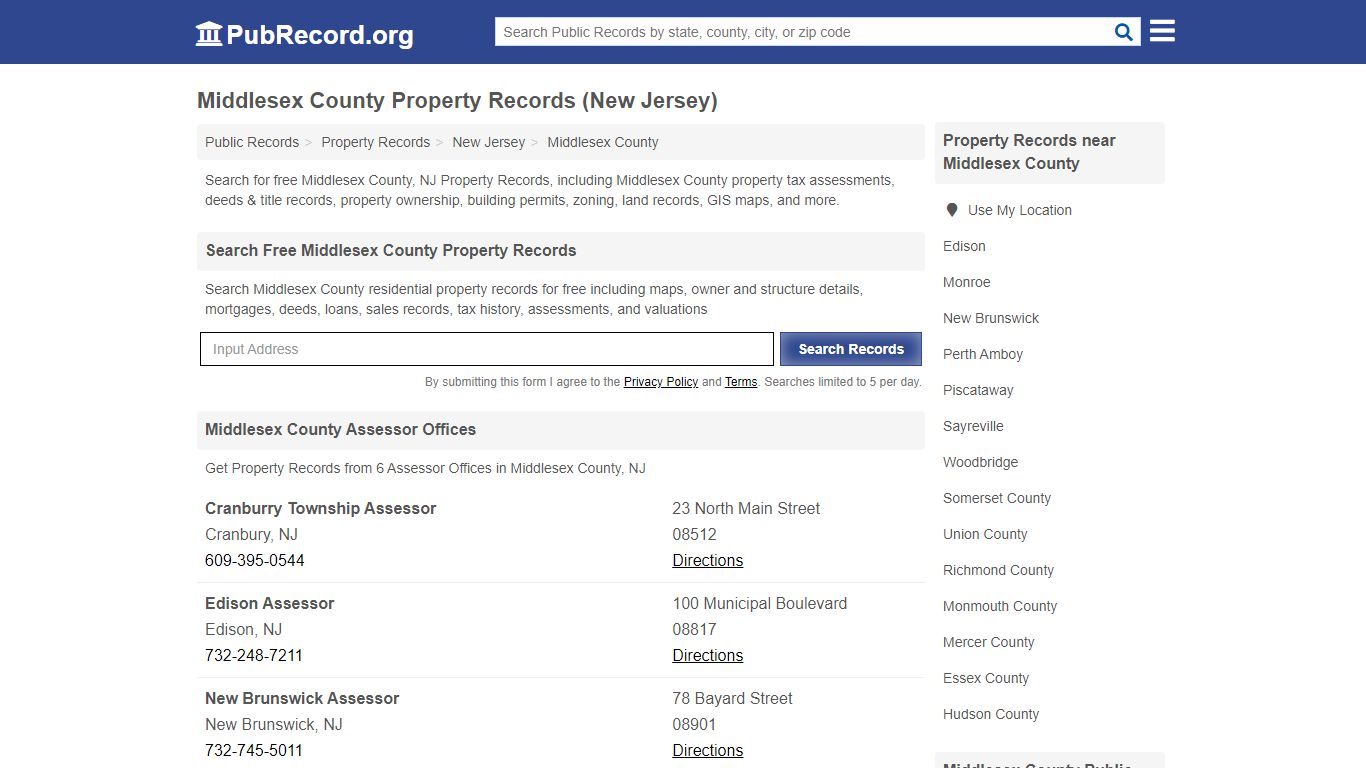The image size is (1366, 768).
Task: Click zip code 08512
Action: point(695,534)
